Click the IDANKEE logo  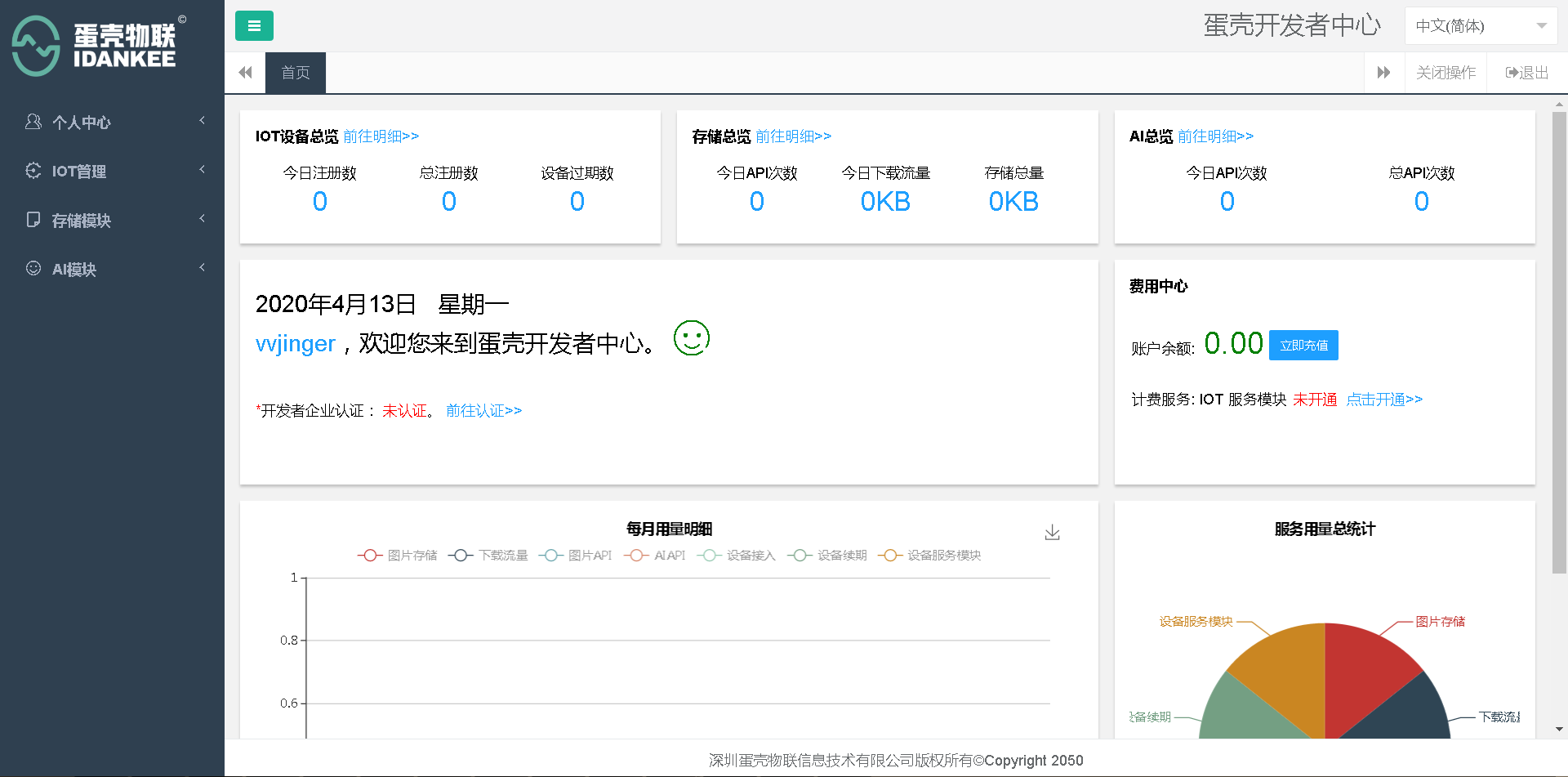(x=98, y=46)
